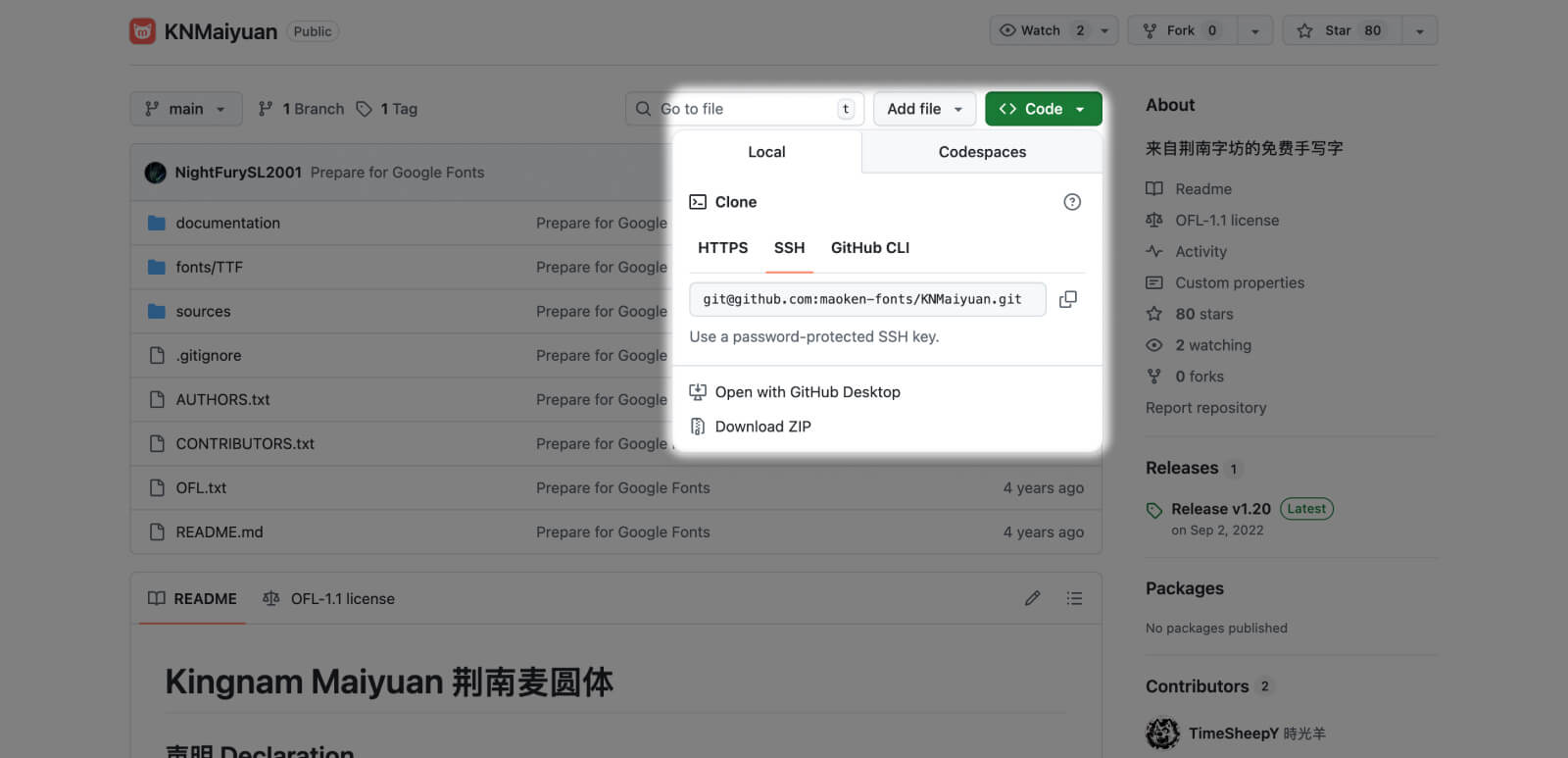Click the fonts/TTF folder icon
This screenshot has width=1568, height=758.
tap(157, 267)
